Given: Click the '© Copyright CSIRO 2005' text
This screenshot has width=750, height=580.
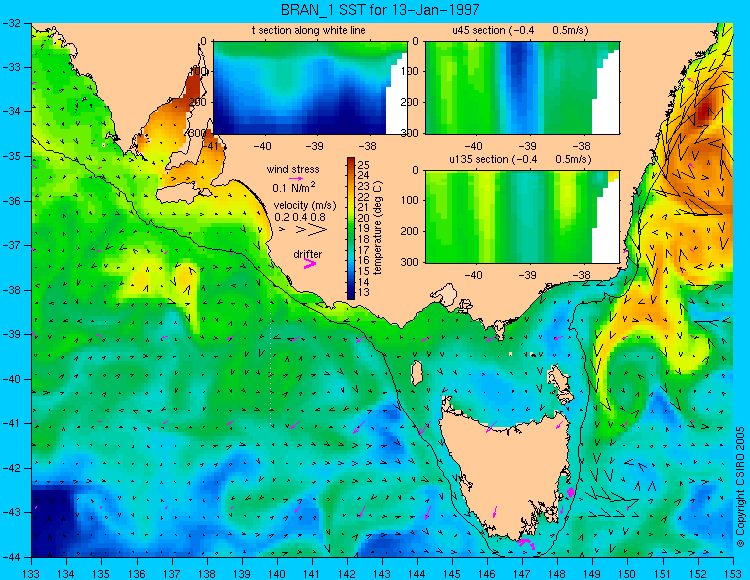Looking at the screenshot, I should pos(740,487).
